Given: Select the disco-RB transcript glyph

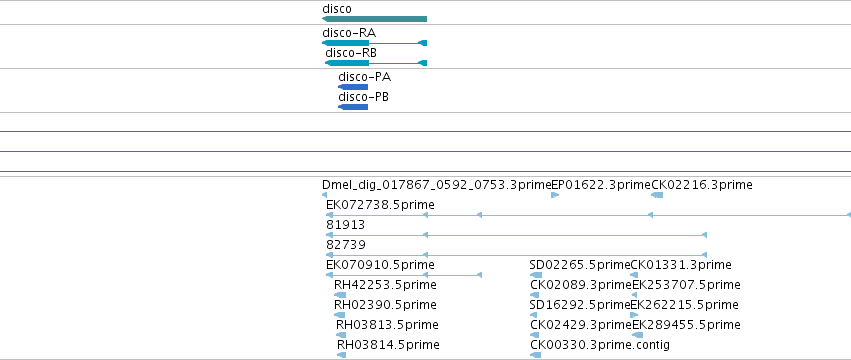Looking at the screenshot, I should 376,63.
